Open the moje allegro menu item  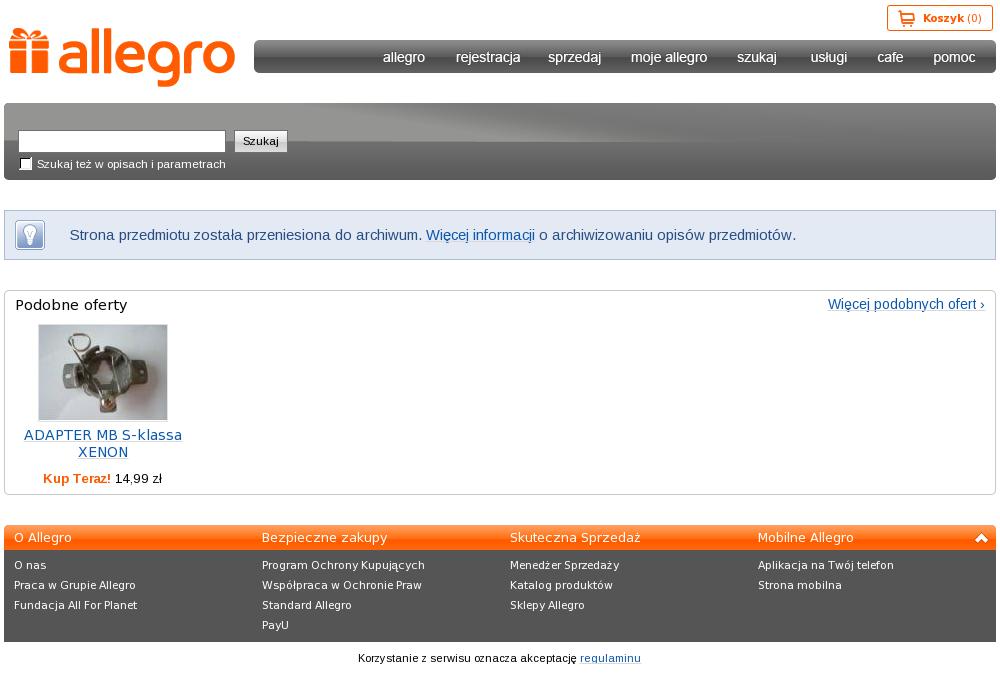coord(668,57)
